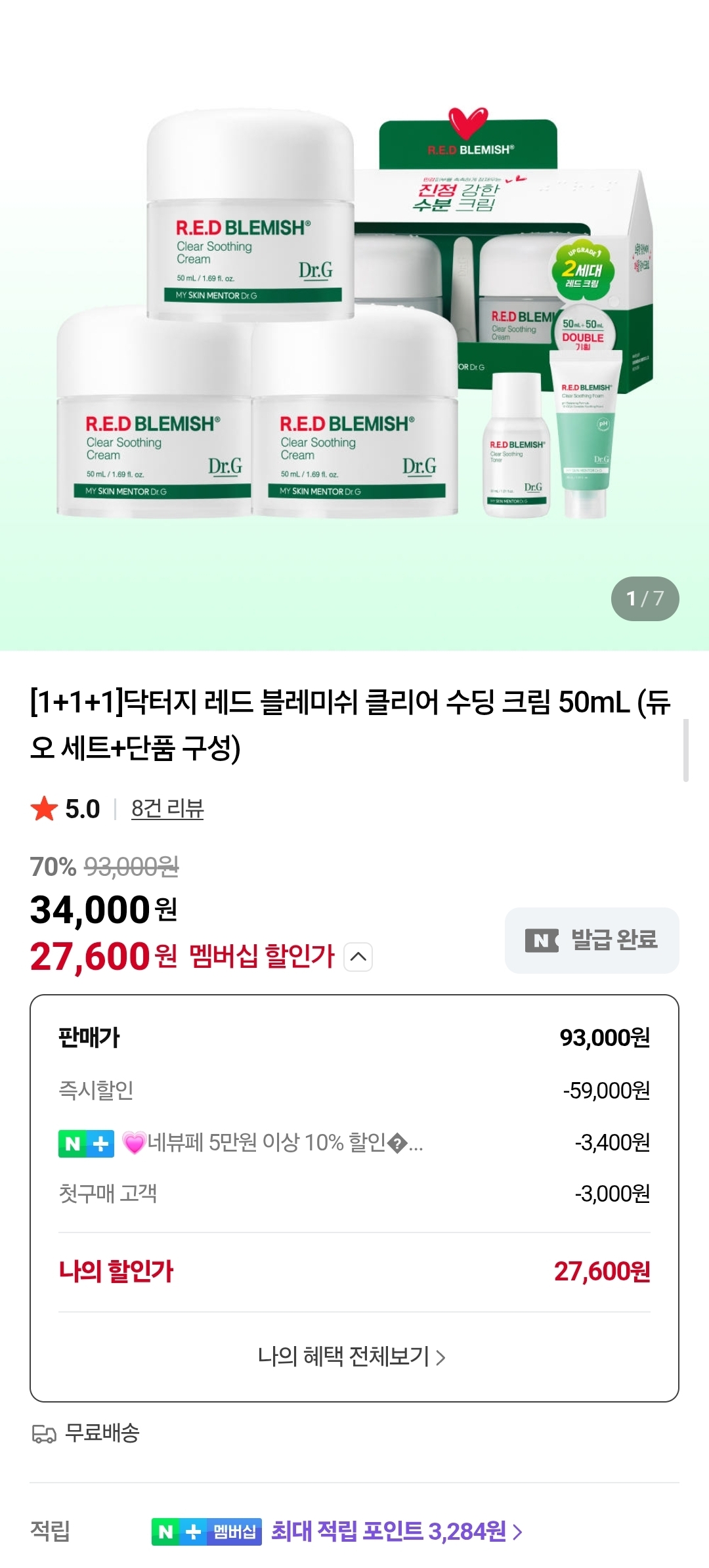Tap the red star rating icon

click(45, 808)
